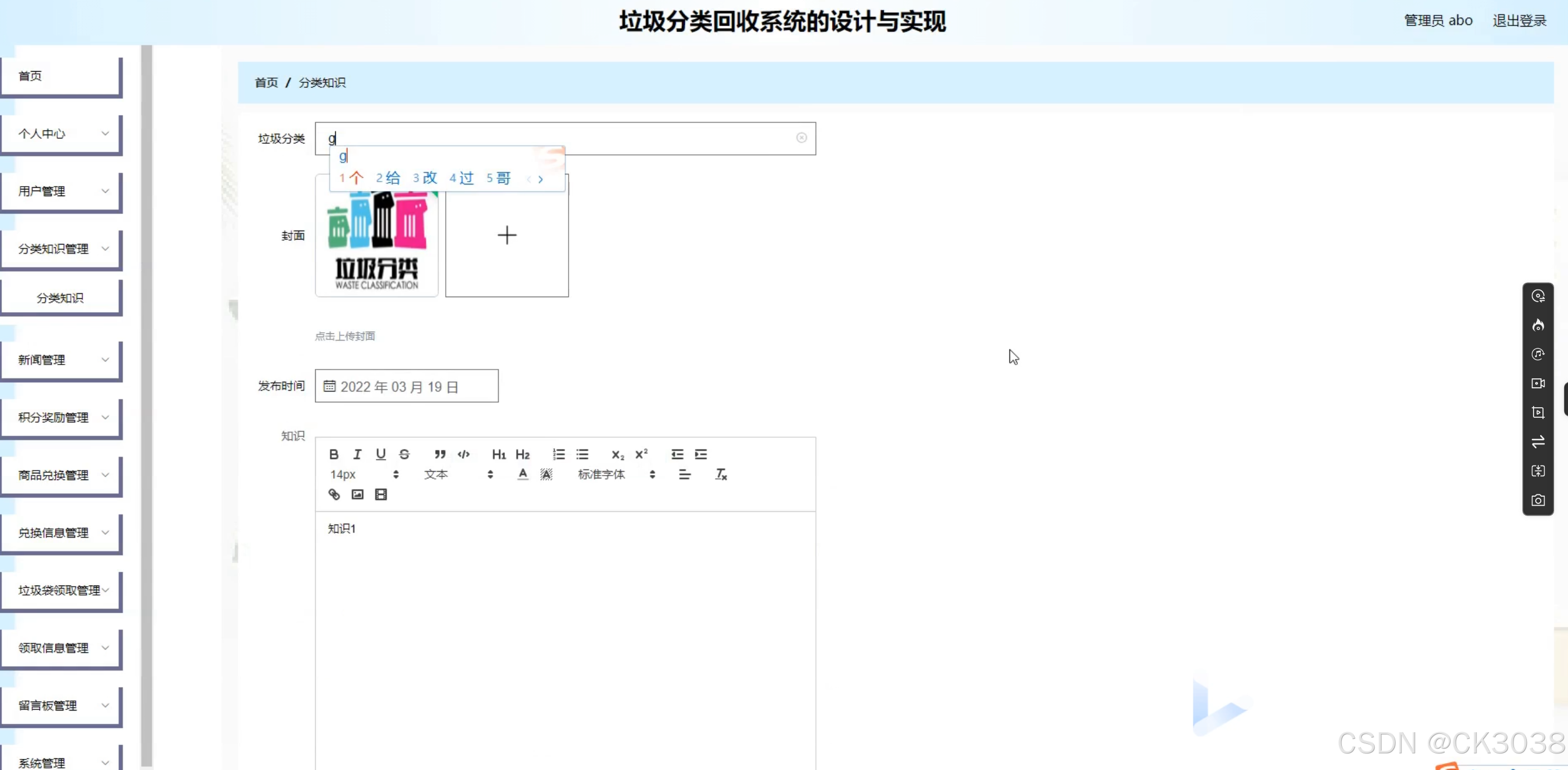Open the 标准字体 font dropdown
The width and height of the screenshot is (1568, 770).
point(616,474)
